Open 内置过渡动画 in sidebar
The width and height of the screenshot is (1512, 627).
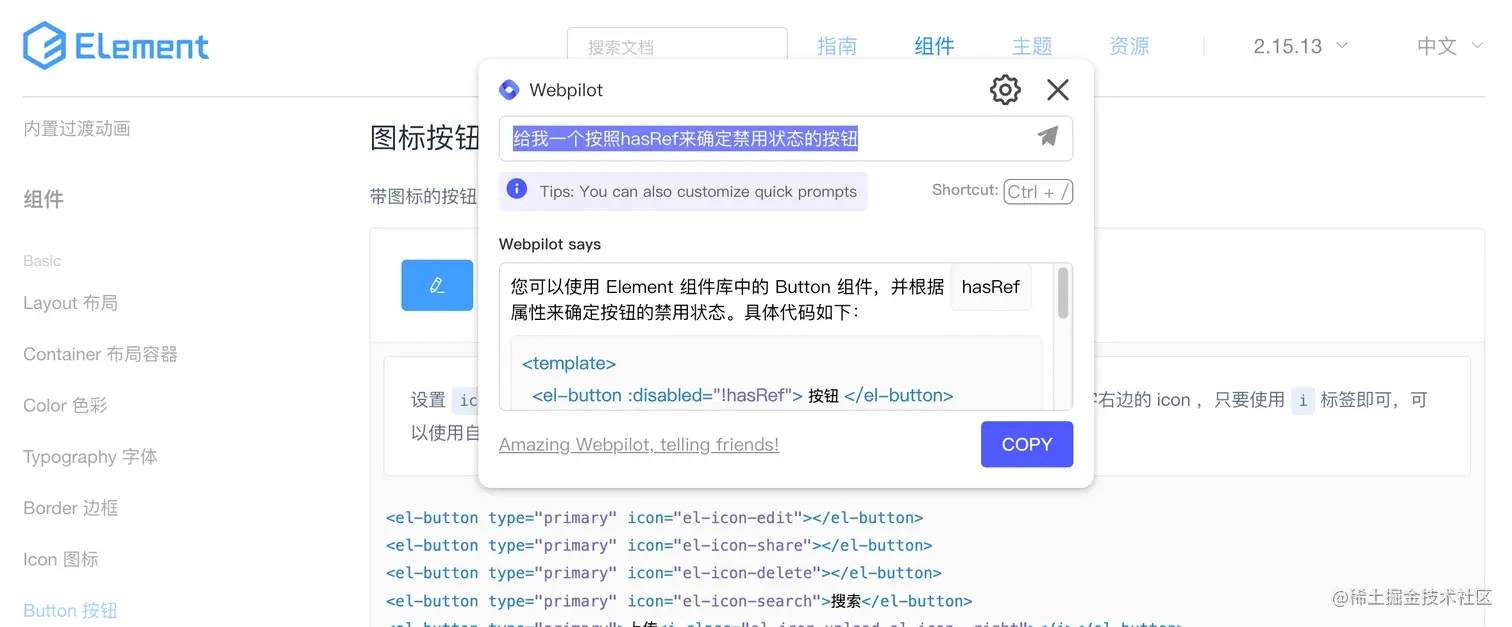pyautogui.click(x=77, y=128)
